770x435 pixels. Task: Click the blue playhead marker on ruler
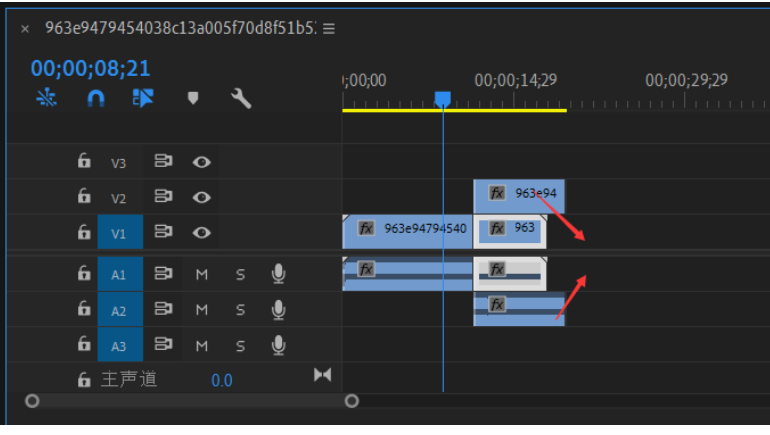coord(442,99)
